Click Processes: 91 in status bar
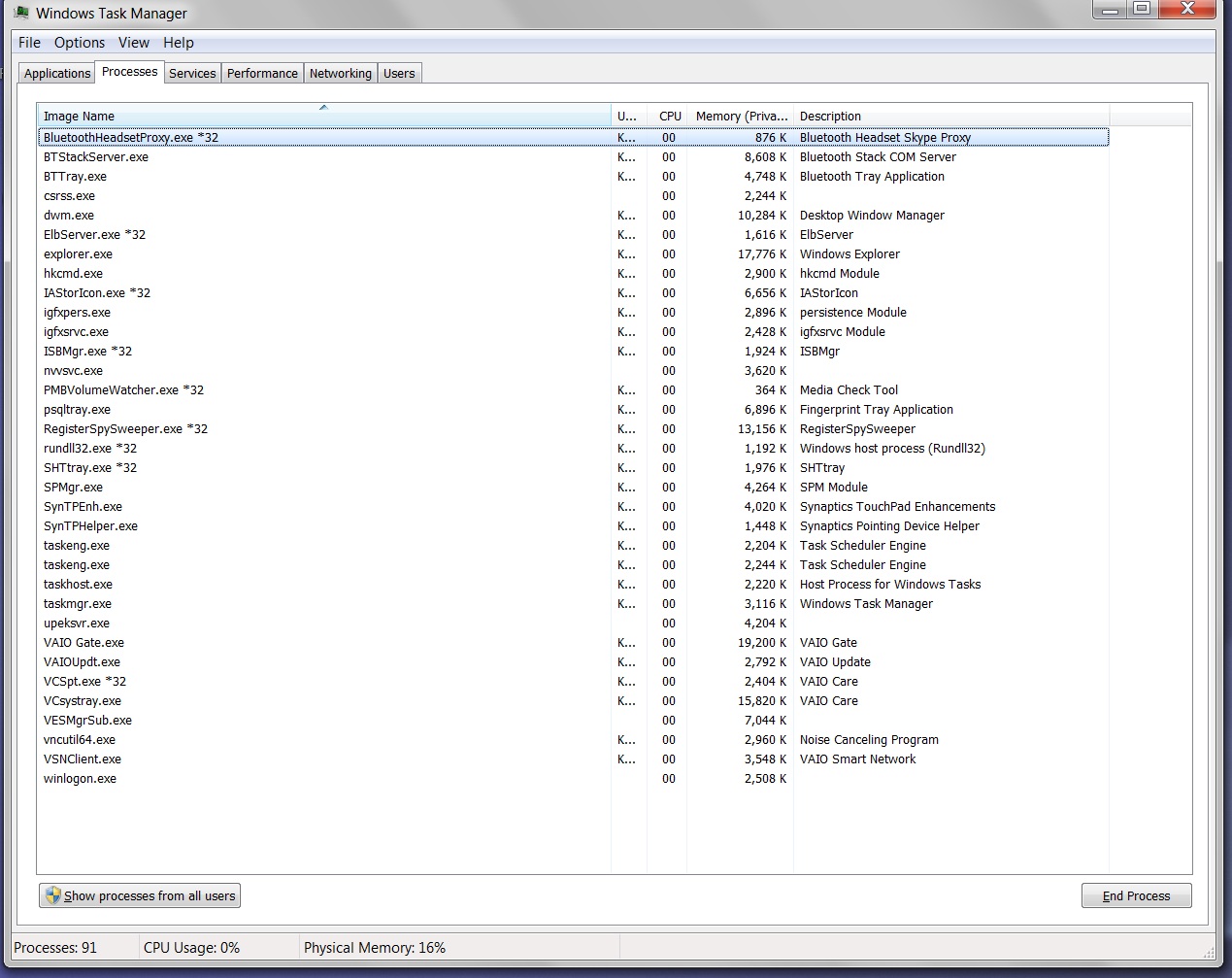The image size is (1232, 978). [55, 948]
